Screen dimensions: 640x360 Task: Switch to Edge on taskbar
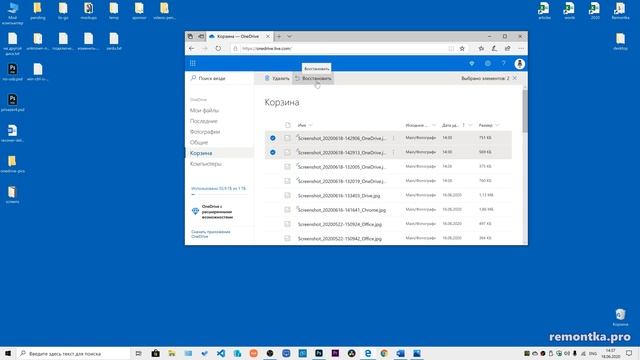368,353
